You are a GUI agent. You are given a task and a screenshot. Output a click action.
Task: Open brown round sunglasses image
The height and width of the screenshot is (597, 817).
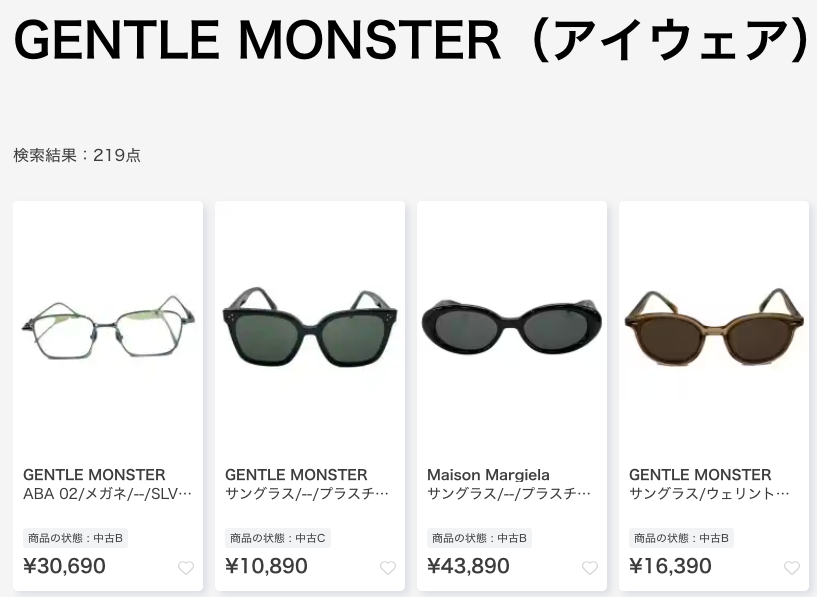[x=714, y=327]
